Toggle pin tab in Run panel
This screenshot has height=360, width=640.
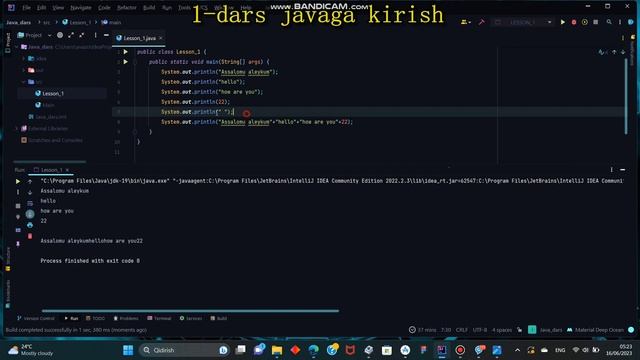pos(18,244)
